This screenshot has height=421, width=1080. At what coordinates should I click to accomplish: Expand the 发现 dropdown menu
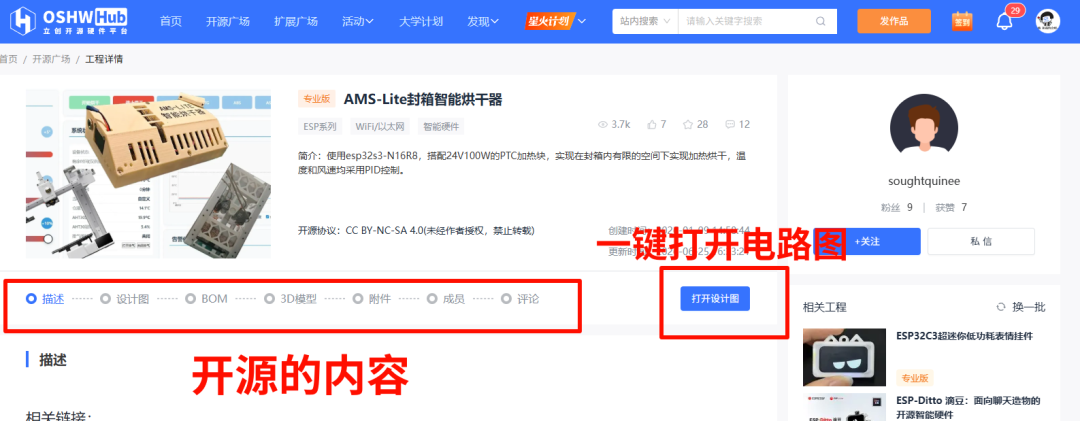tap(483, 21)
